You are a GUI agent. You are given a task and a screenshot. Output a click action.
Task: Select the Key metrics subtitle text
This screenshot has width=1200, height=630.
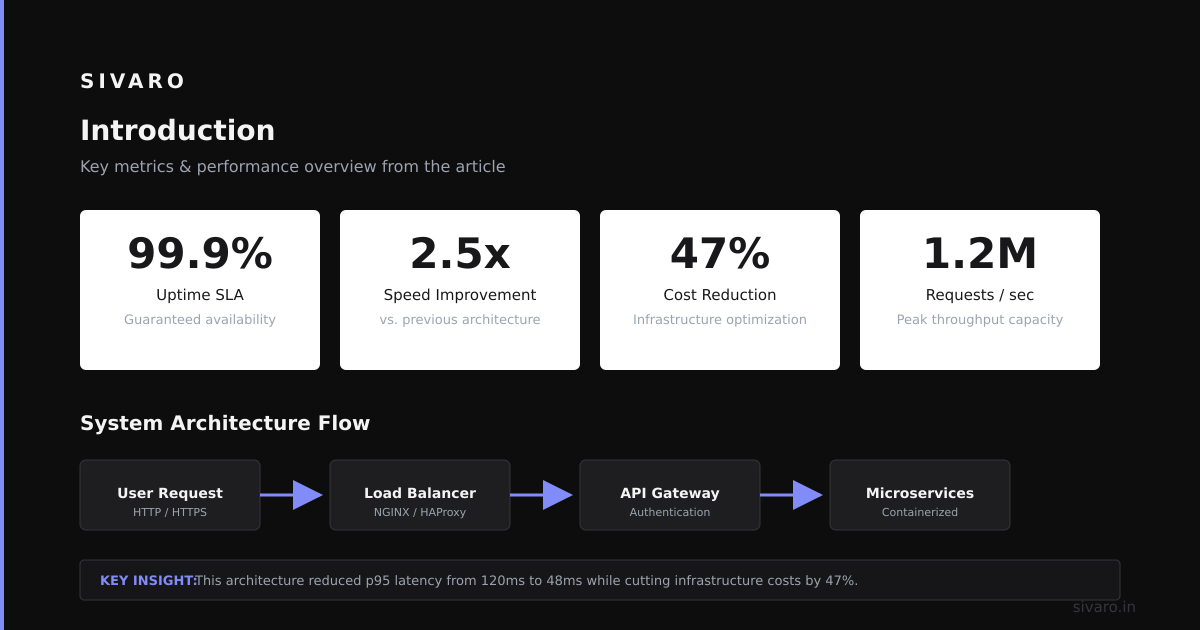(293, 166)
